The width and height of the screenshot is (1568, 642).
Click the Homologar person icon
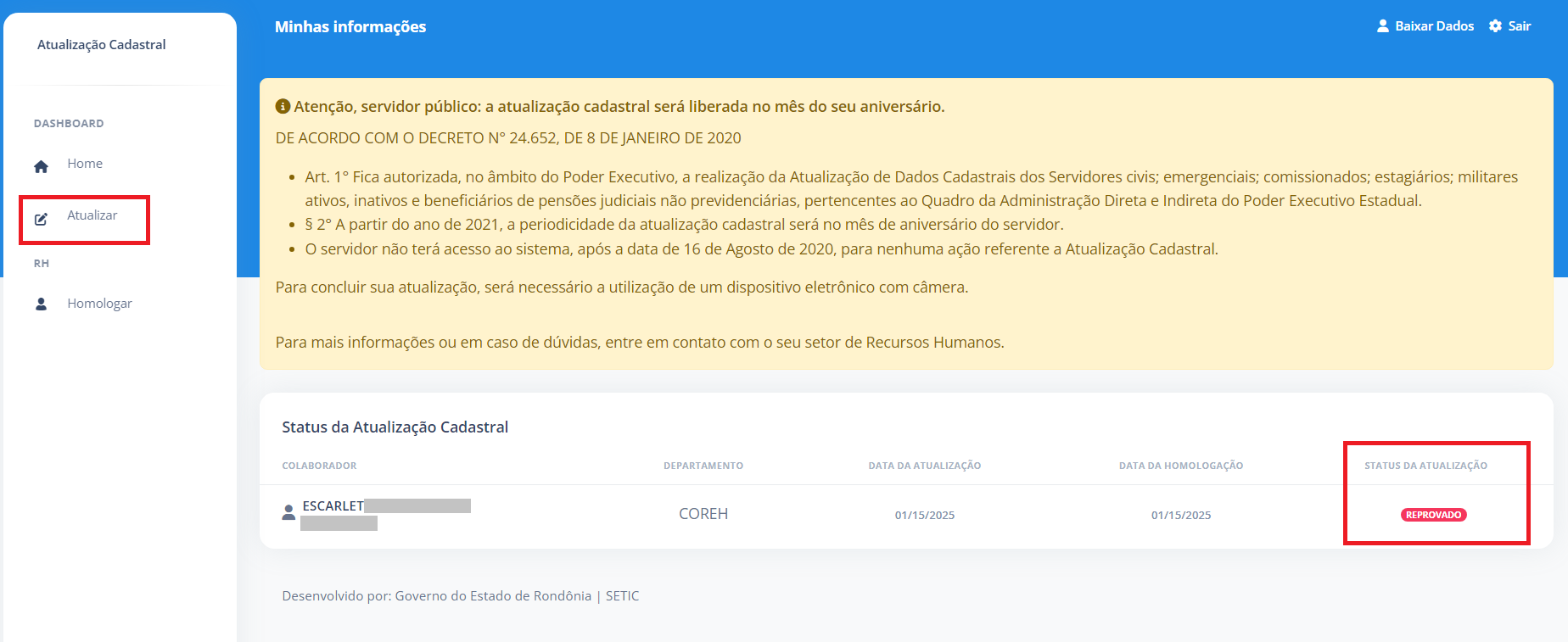coord(41,304)
